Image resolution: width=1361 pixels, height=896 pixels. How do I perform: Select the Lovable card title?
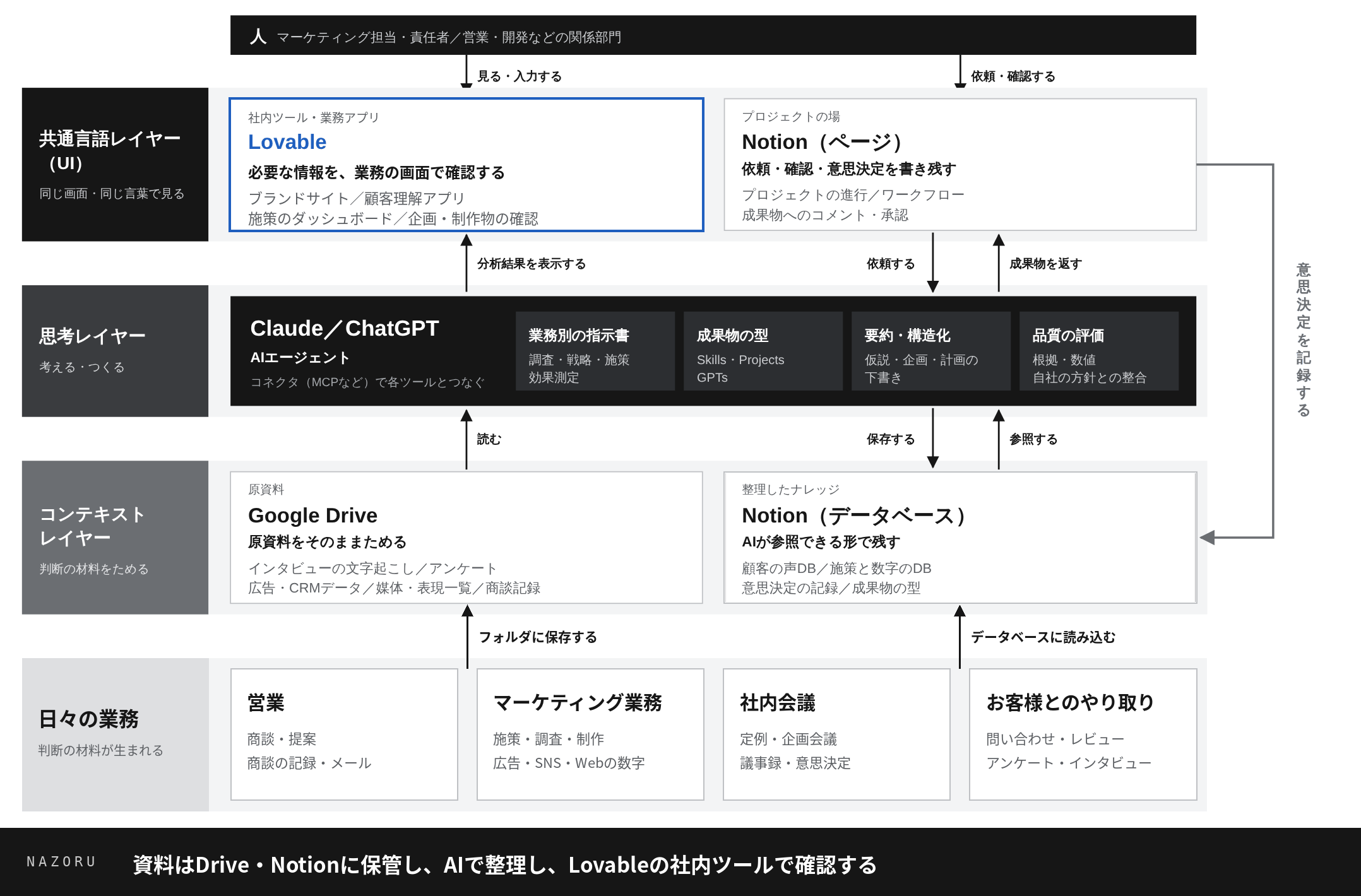pos(287,142)
